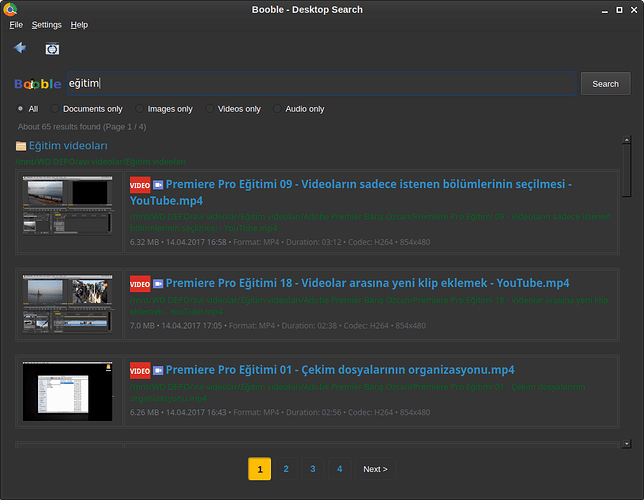This screenshot has height=500, width=644.
Task: Click the camera file icon of Premiere Pro Eğitimi 09
Action: [x=158, y=185]
